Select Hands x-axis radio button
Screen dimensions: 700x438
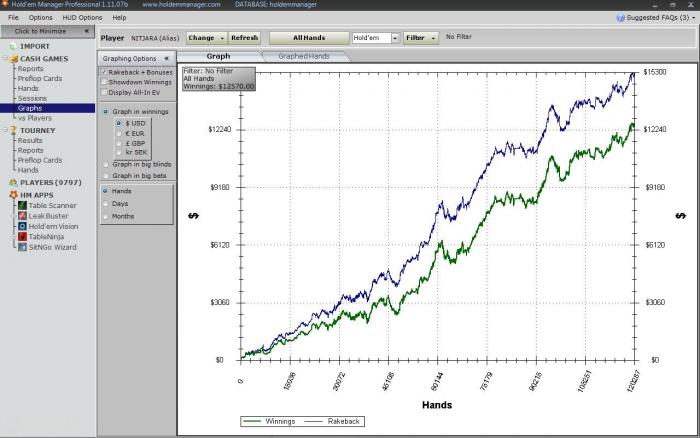pos(105,191)
